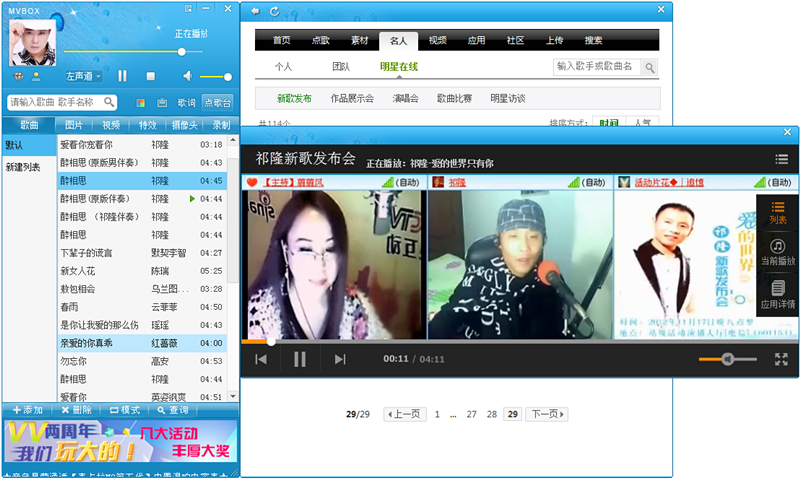Click the diamond VIP icon
Image resolution: width=800 pixels, height=480 pixels.
tap(18, 77)
